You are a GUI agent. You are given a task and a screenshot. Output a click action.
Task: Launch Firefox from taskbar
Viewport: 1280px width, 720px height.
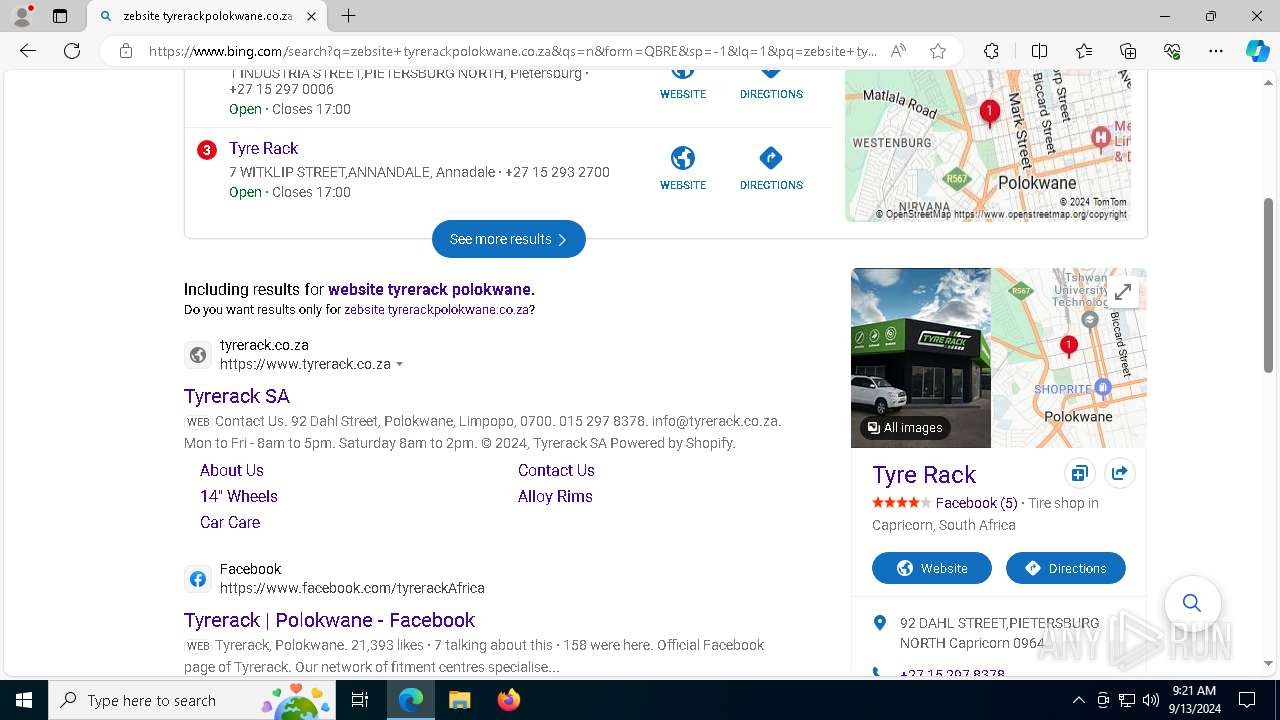(508, 700)
